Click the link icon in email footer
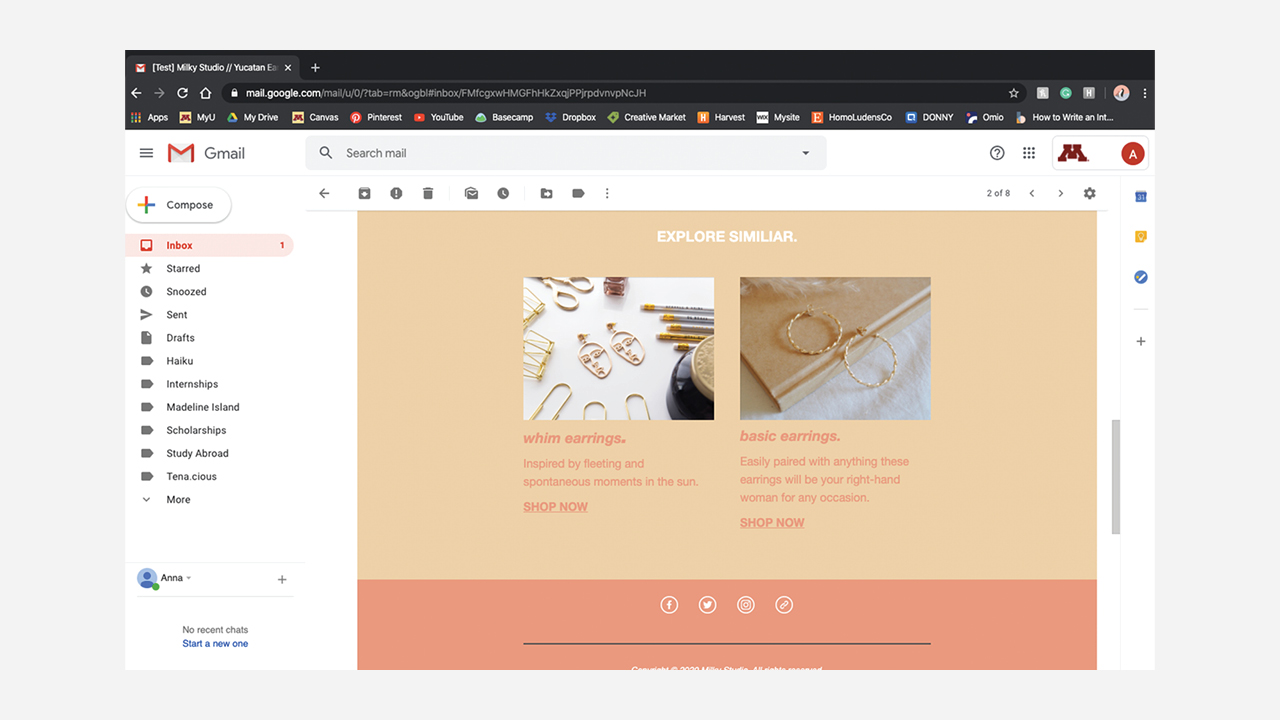This screenshot has width=1280, height=720. pyautogui.click(x=784, y=605)
